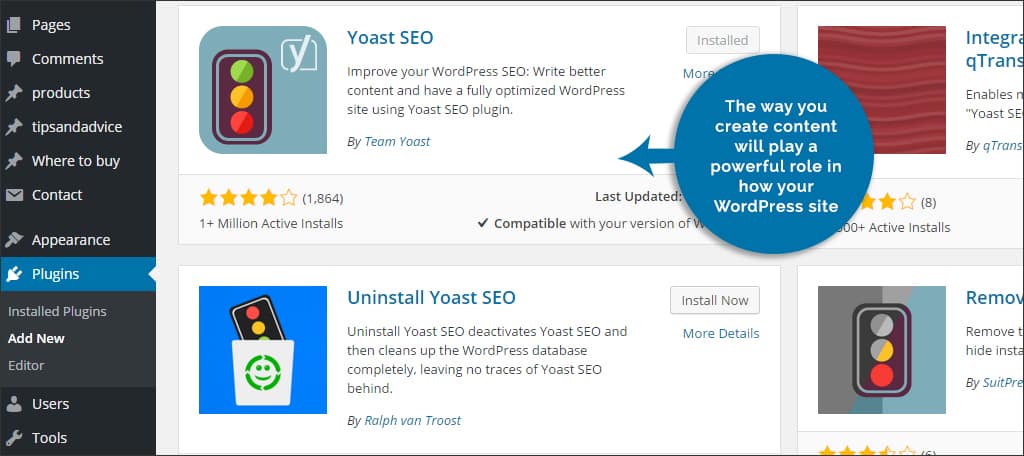Open the Yoast SEO traffic light thumbnail

click(263, 90)
